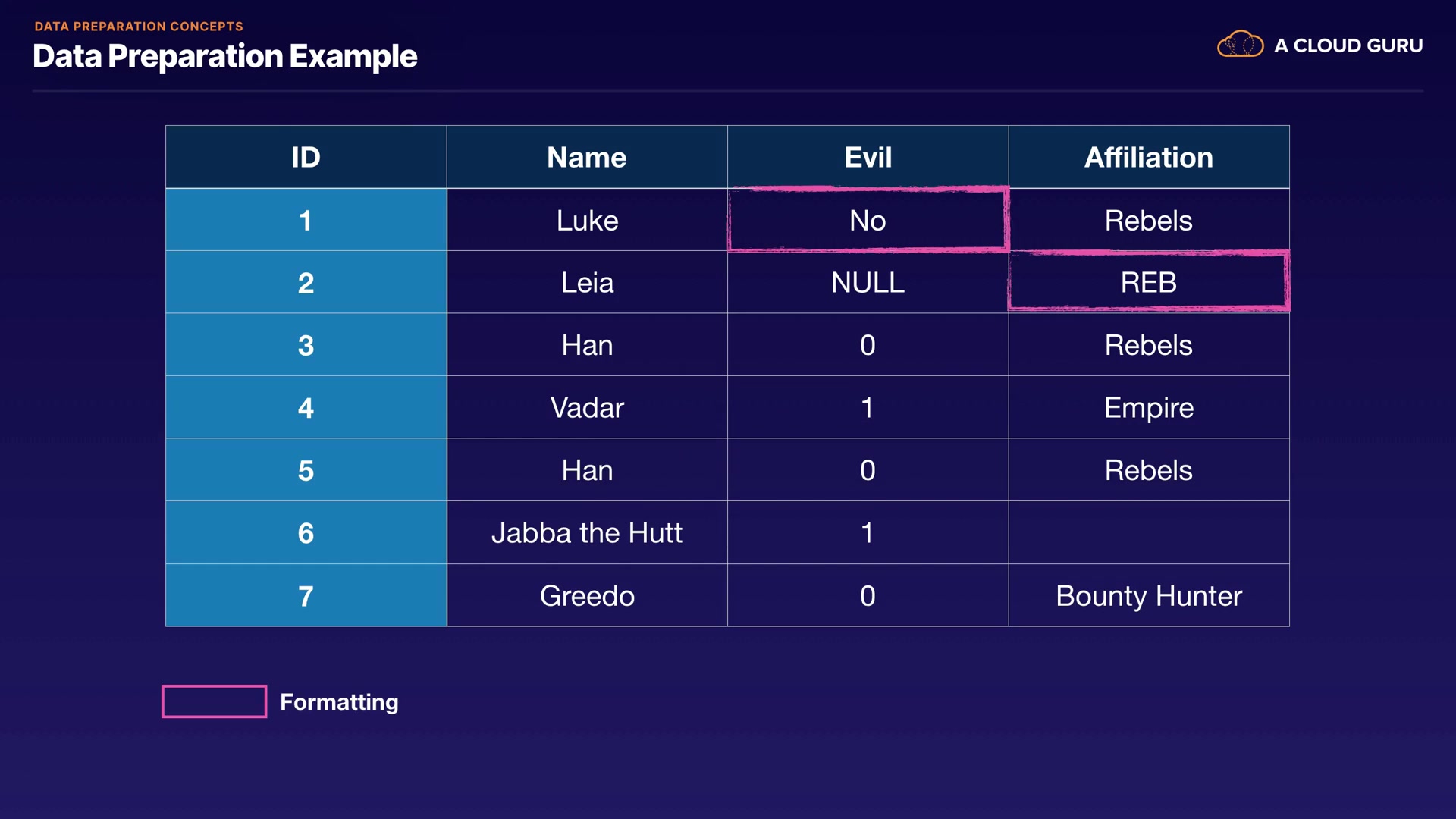Click the A Cloud Guru cloud logo
The image size is (1456, 819).
tap(1240, 45)
